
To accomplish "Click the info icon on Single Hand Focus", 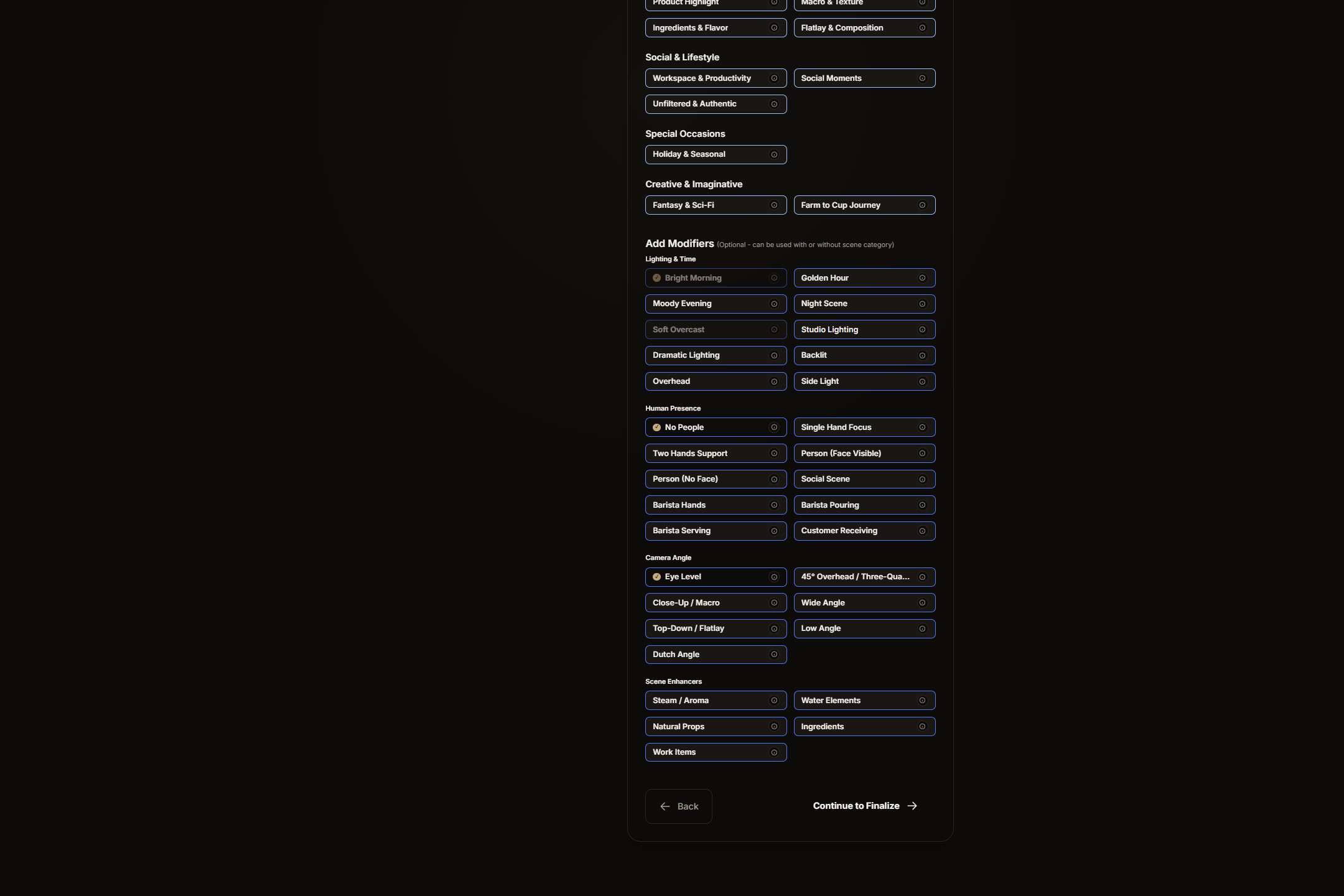I will [x=922, y=427].
